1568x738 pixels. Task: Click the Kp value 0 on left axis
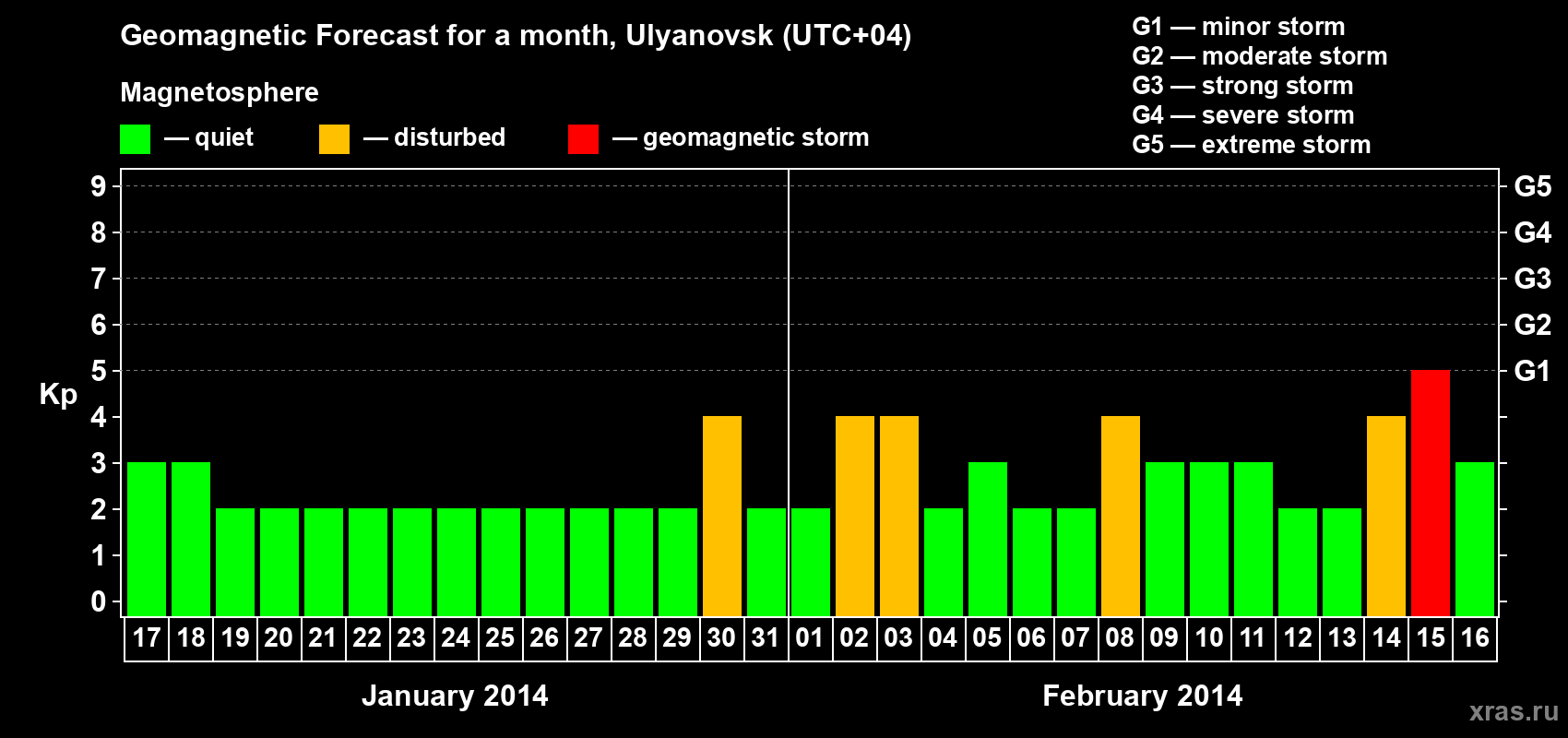pos(99,601)
